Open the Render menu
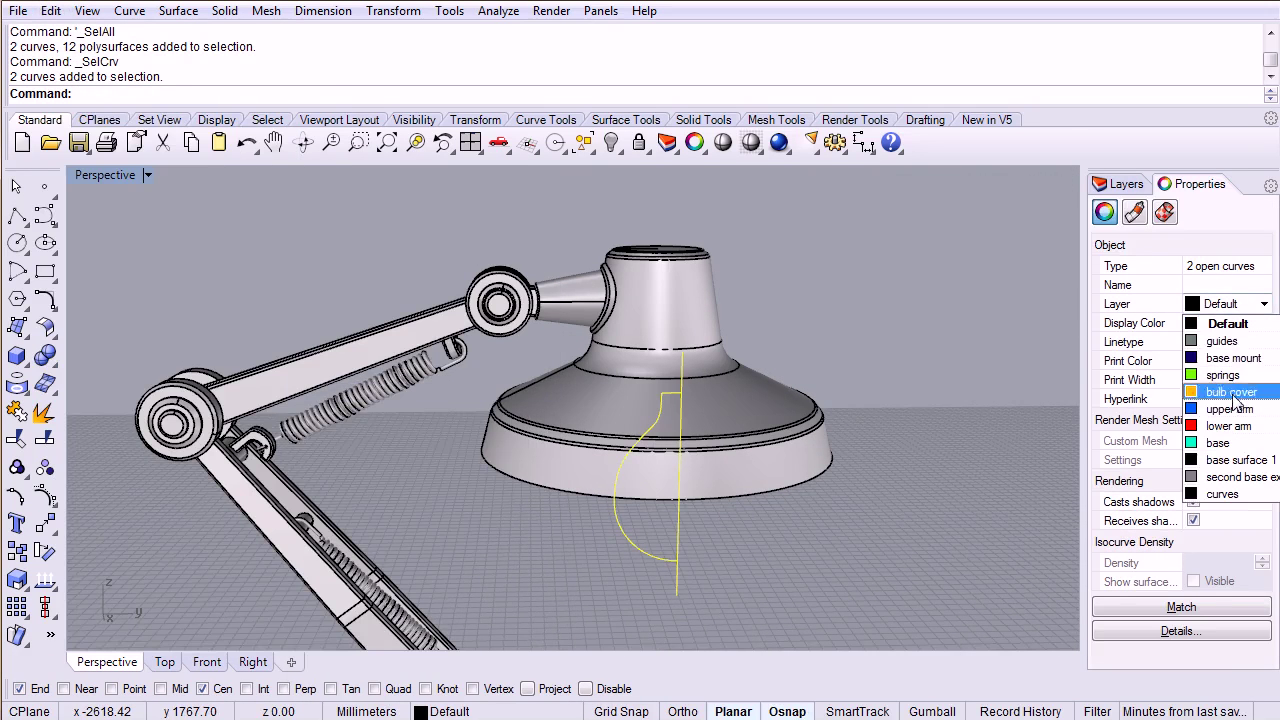Screen dimensions: 1280x720 coord(551,11)
